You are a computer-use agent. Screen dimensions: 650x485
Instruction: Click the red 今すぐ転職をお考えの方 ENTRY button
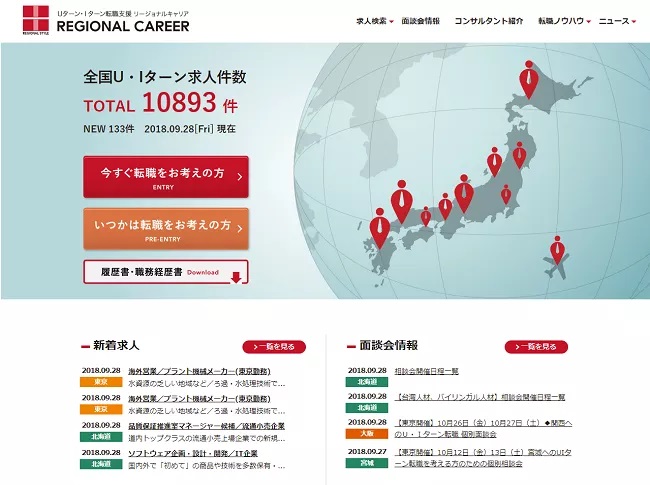pyautogui.click(x=166, y=177)
